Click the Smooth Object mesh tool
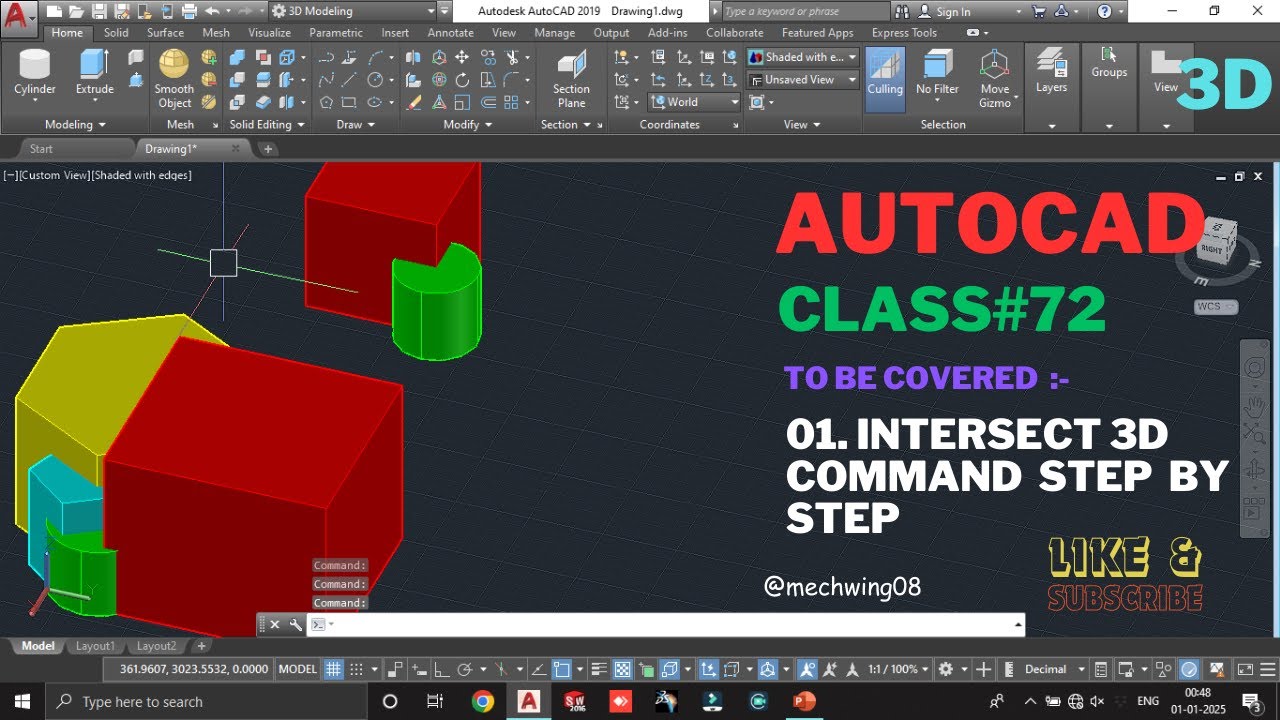The height and width of the screenshot is (720, 1280). tap(174, 79)
